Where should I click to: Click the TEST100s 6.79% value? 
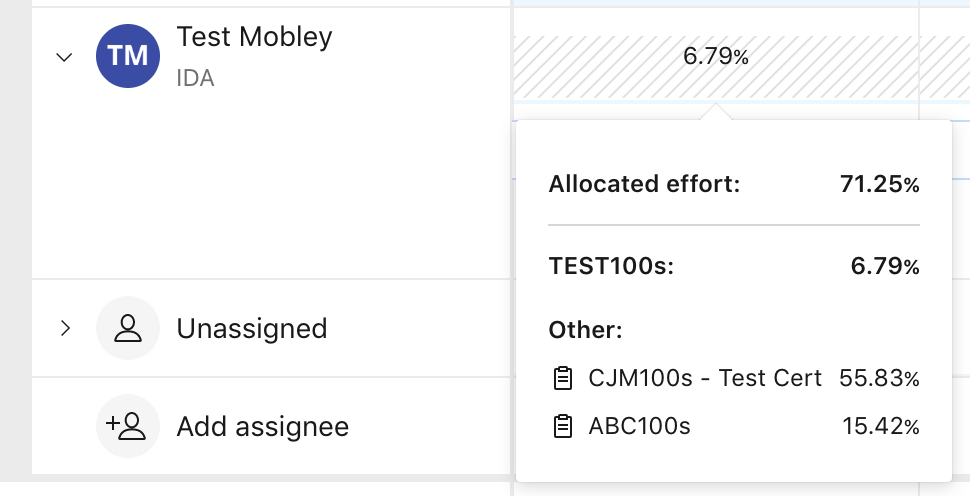[885, 266]
